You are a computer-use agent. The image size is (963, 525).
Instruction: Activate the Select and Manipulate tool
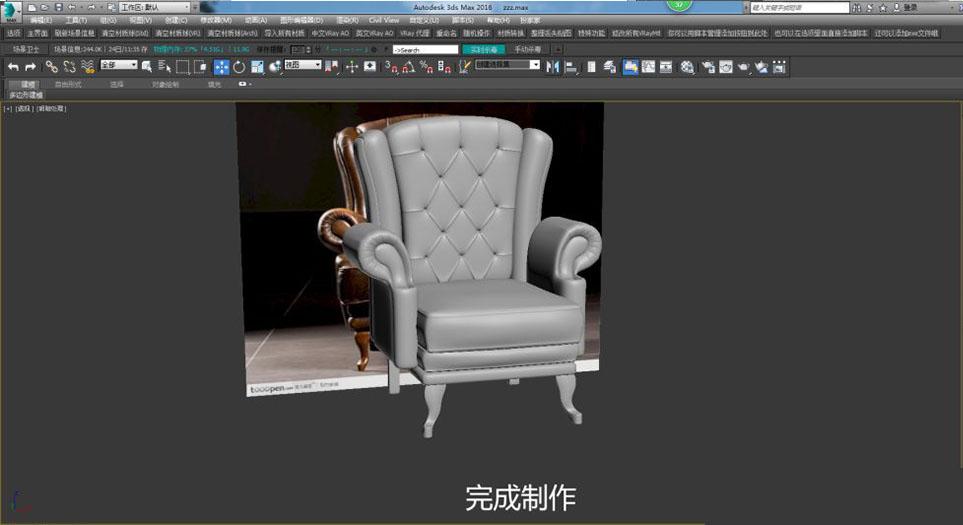(x=352, y=67)
